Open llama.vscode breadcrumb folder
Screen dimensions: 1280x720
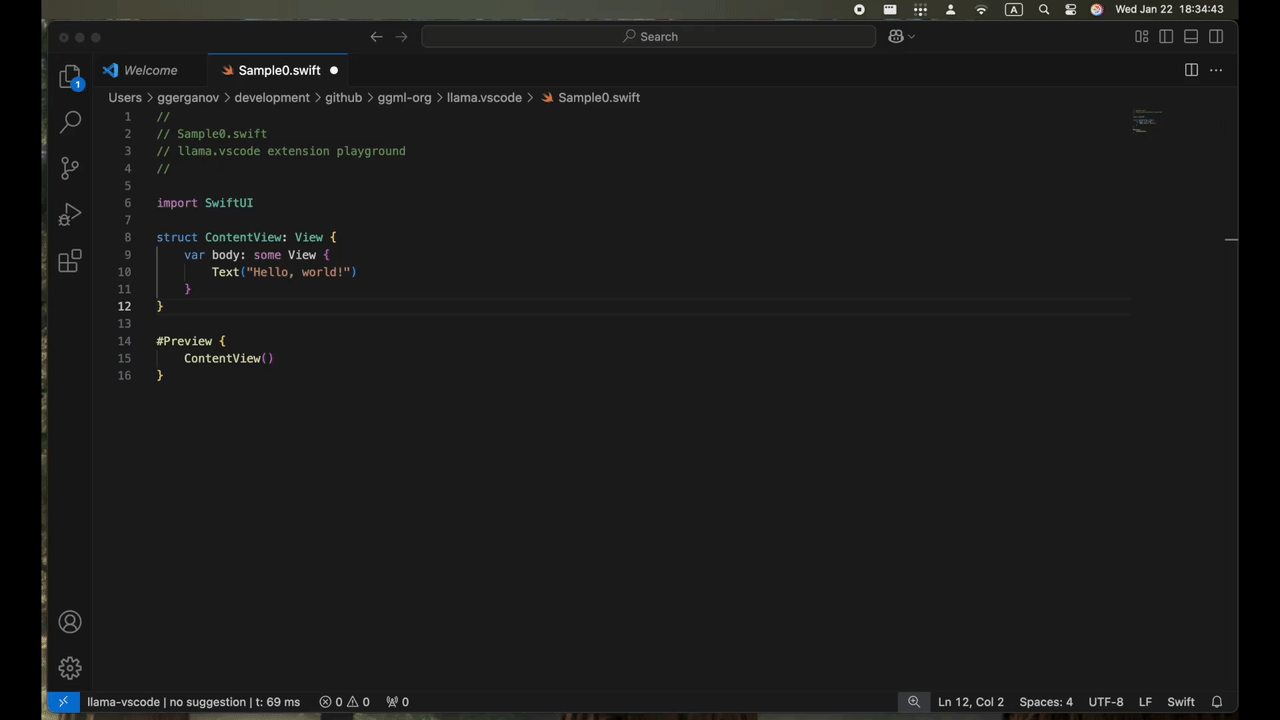[x=484, y=97]
